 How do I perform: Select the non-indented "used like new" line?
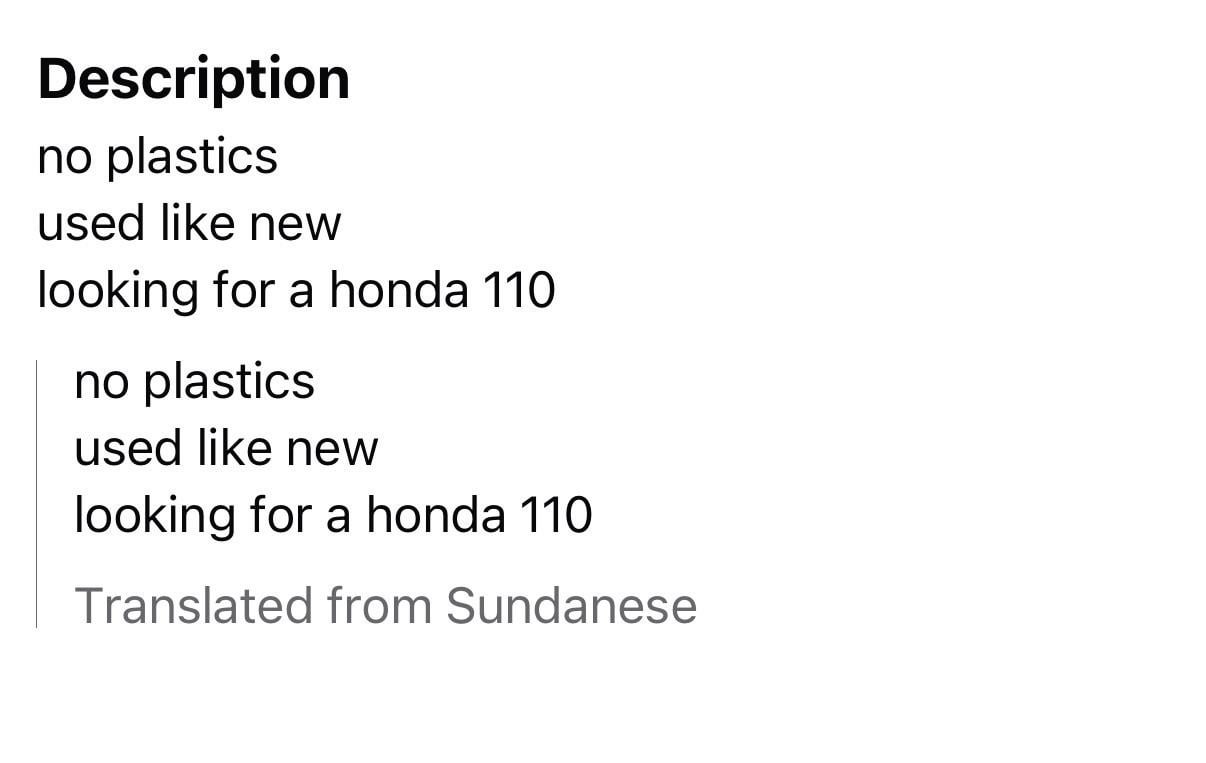(189, 223)
